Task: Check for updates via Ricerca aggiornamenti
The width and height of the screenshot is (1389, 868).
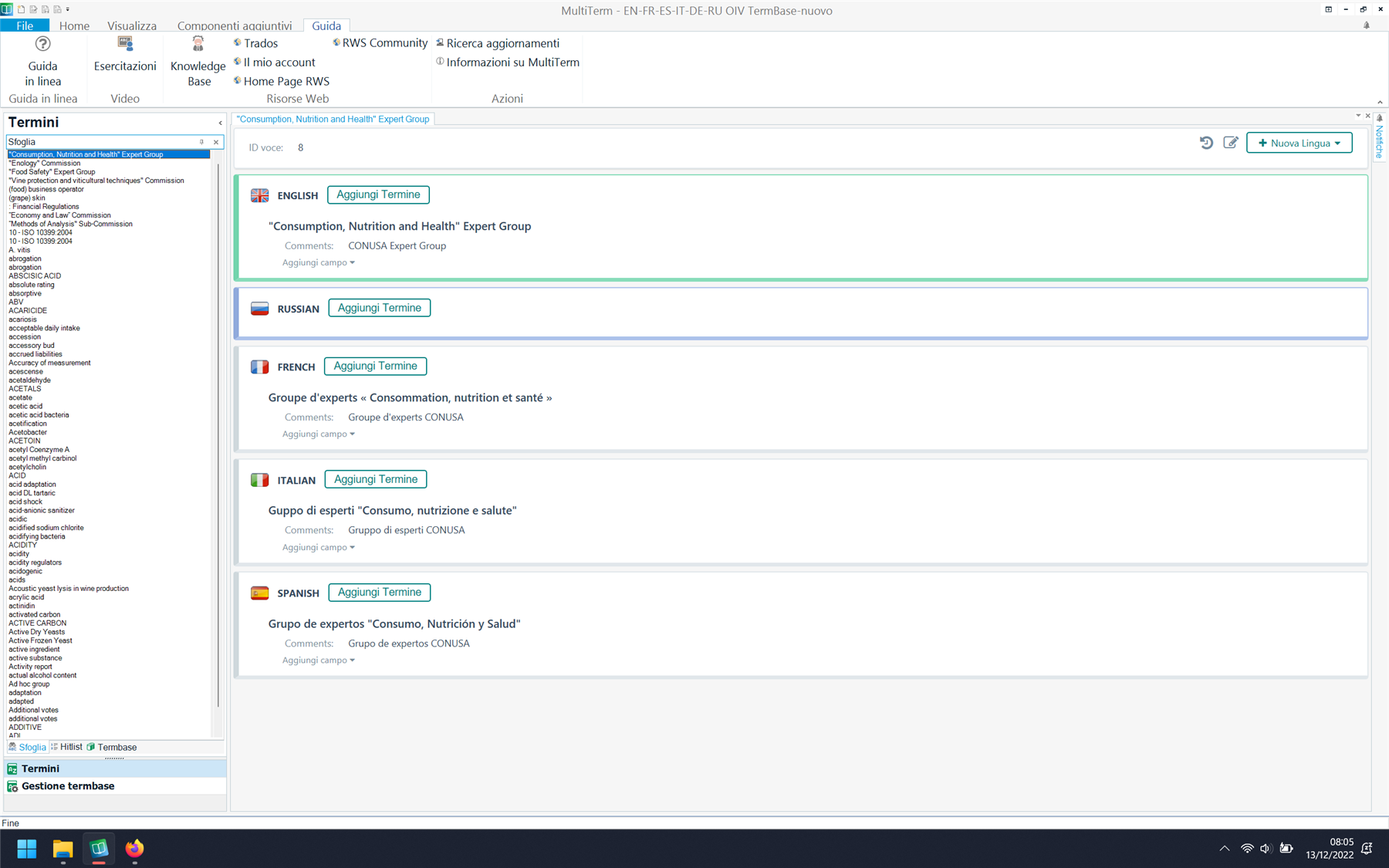Action: pos(498,43)
